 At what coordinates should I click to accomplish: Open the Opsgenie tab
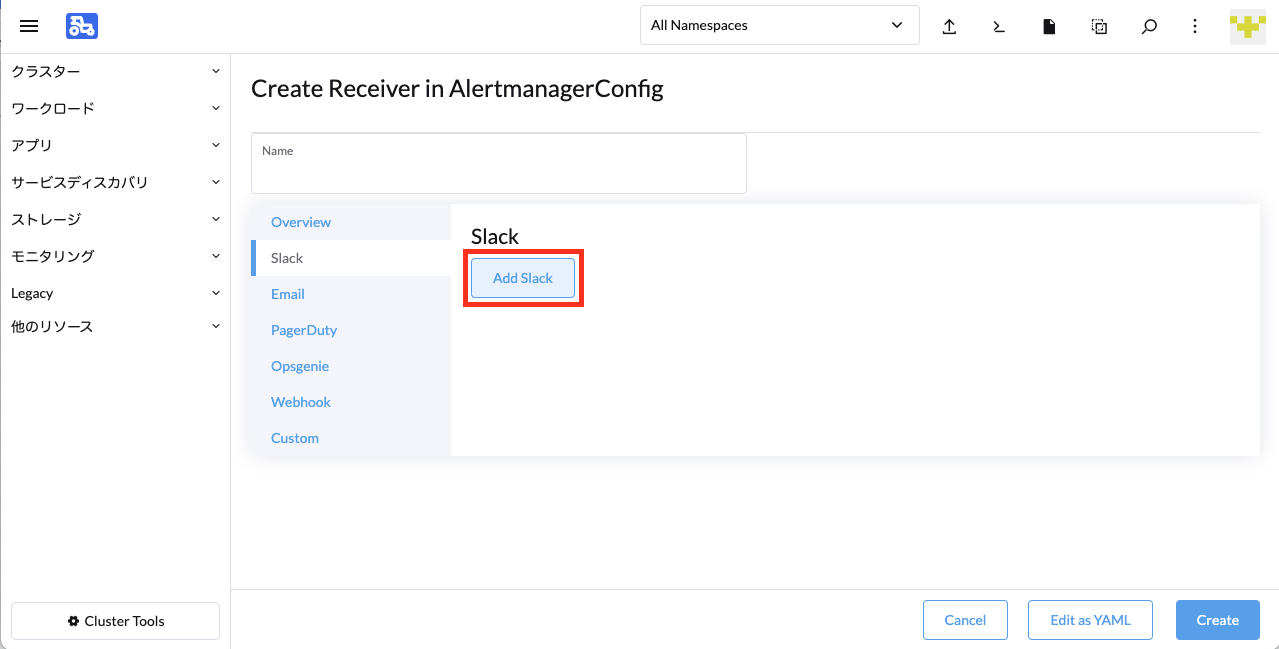pos(351,366)
